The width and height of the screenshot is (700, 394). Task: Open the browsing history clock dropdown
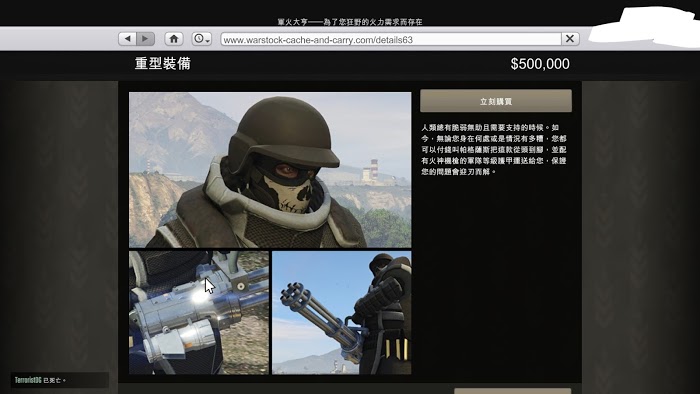pyautogui.click(x=201, y=39)
